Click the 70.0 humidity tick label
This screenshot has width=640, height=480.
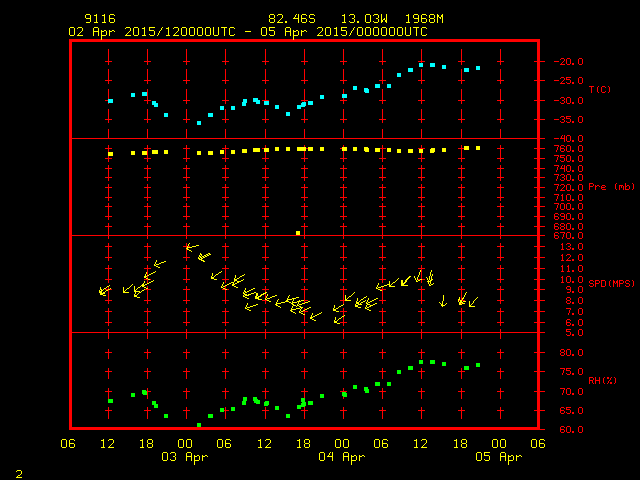point(571,391)
